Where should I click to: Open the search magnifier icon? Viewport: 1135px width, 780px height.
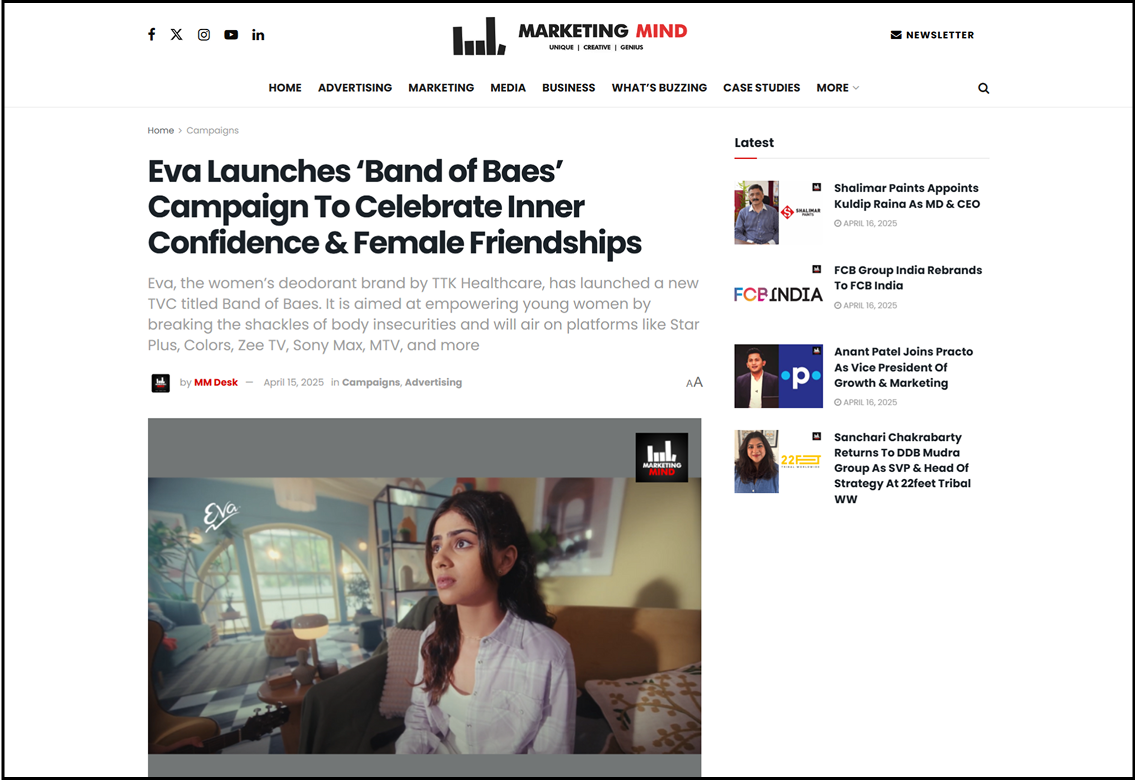point(983,88)
